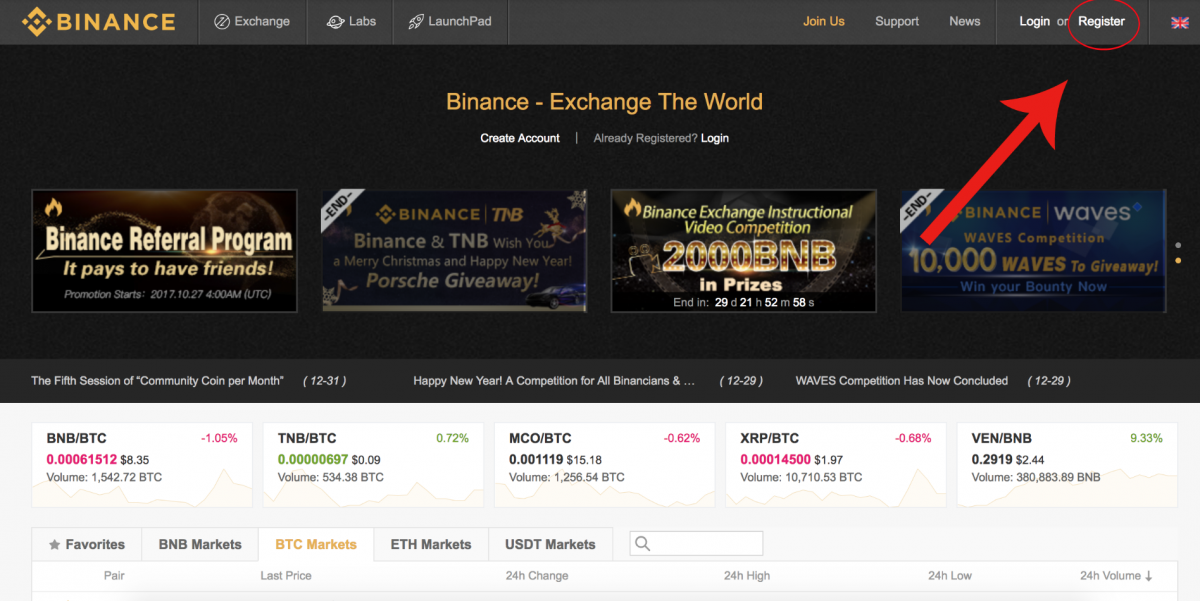This screenshot has height=601, width=1200.
Task: Switch to the BTC Markets tab
Action: click(x=316, y=545)
